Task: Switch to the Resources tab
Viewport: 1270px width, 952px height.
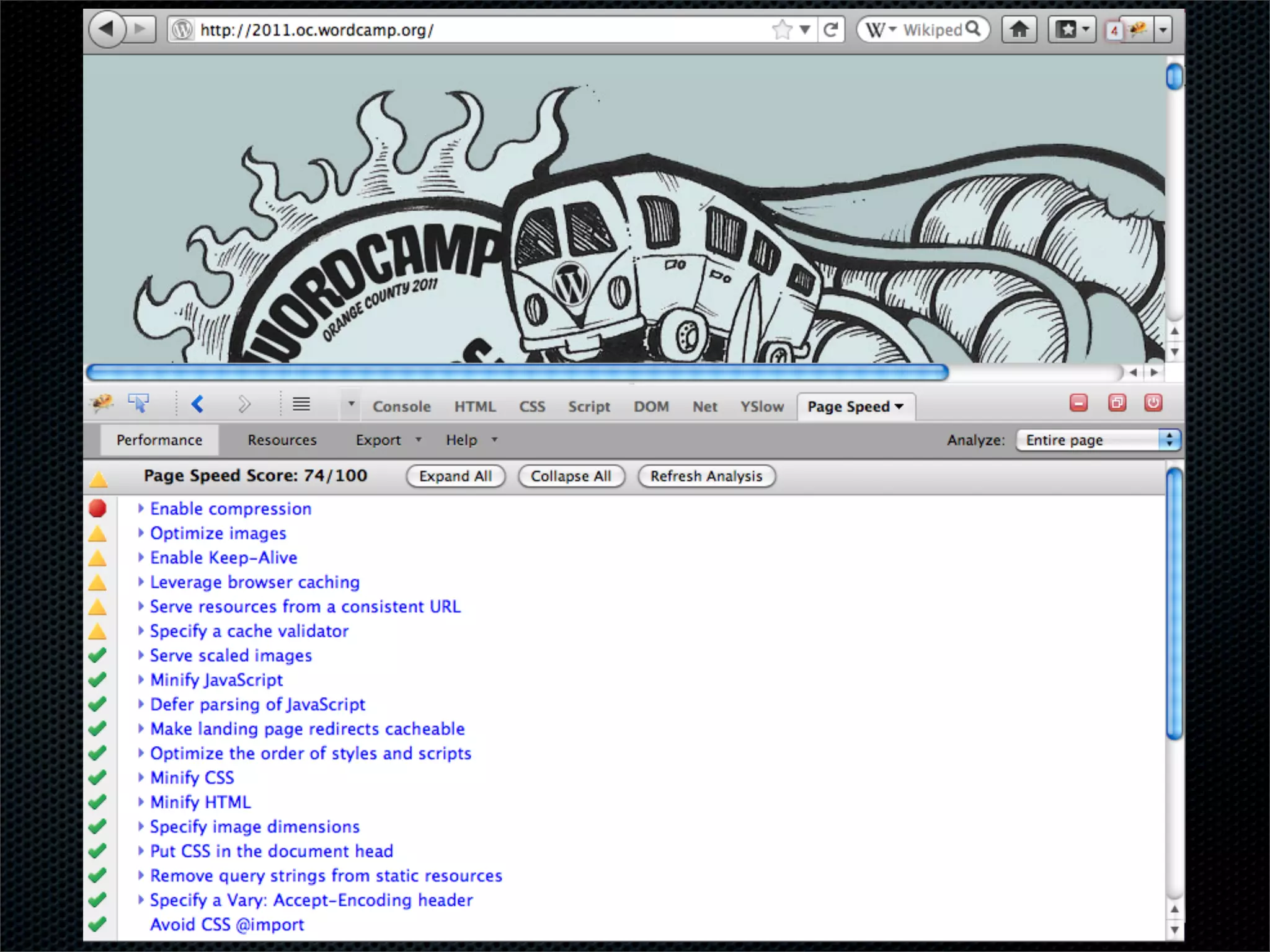Action: pyautogui.click(x=282, y=440)
